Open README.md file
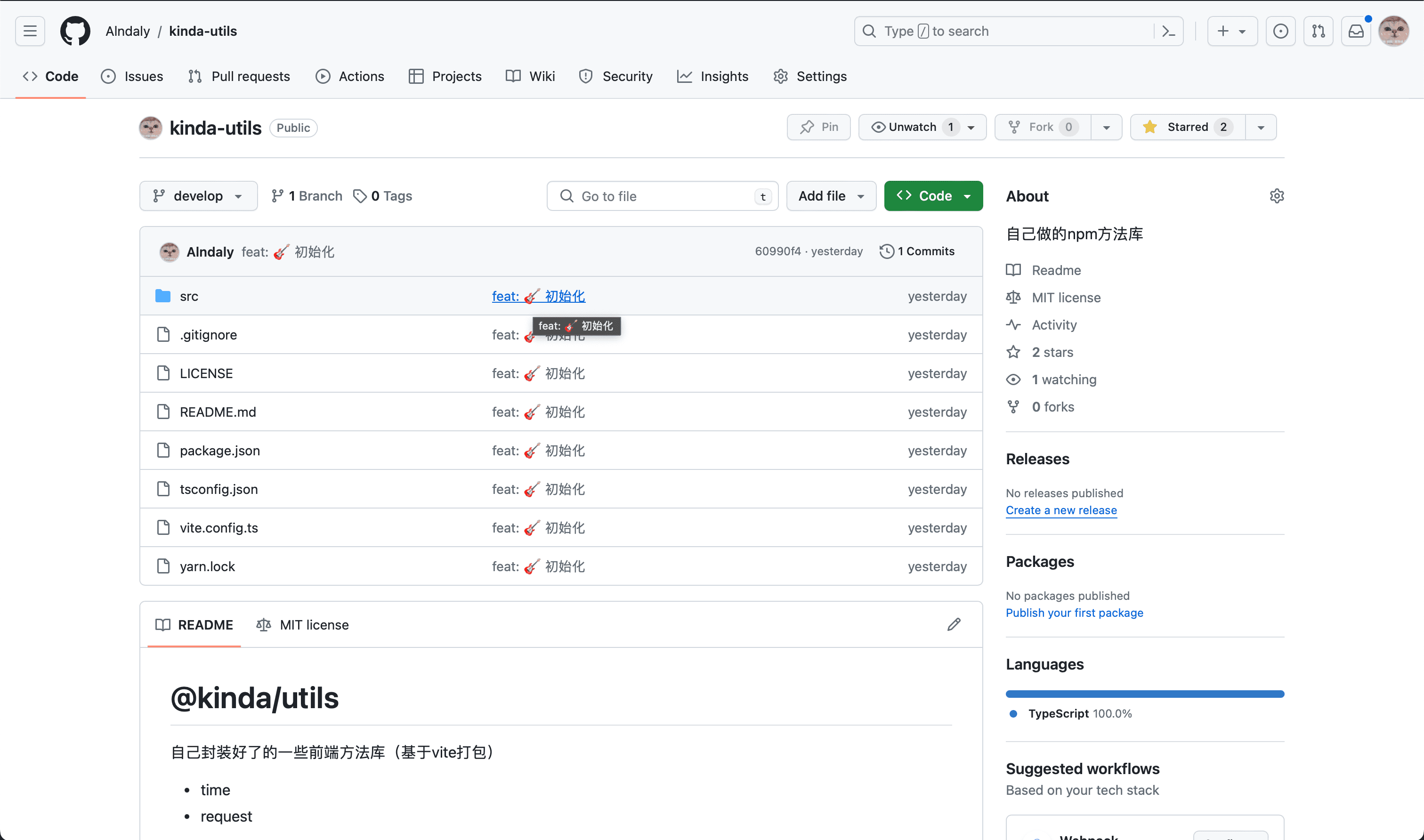 (x=218, y=412)
